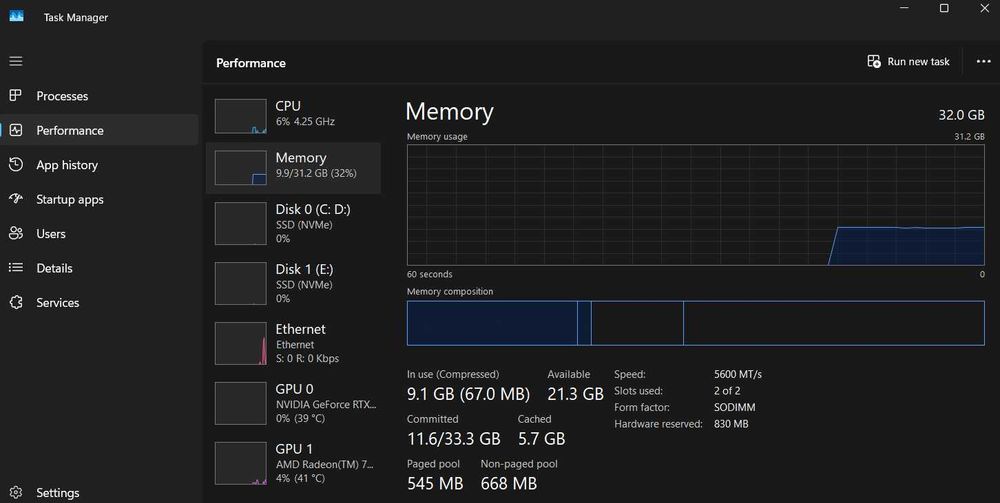1000x503 pixels.
Task: Select Disk 0 (C: D:) in the list
Action: [295, 223]
